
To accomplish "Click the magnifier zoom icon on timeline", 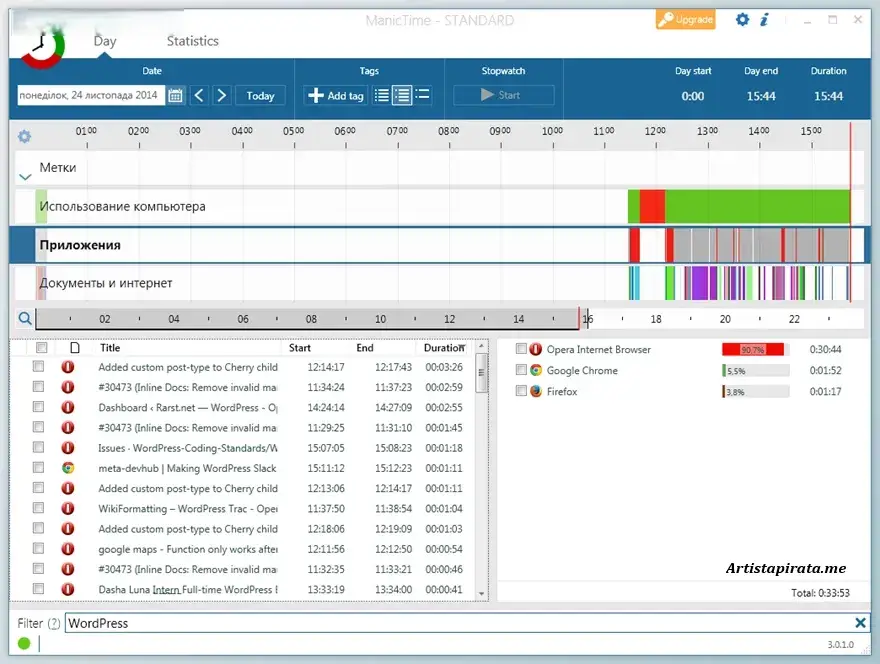I will pos(25,319).
